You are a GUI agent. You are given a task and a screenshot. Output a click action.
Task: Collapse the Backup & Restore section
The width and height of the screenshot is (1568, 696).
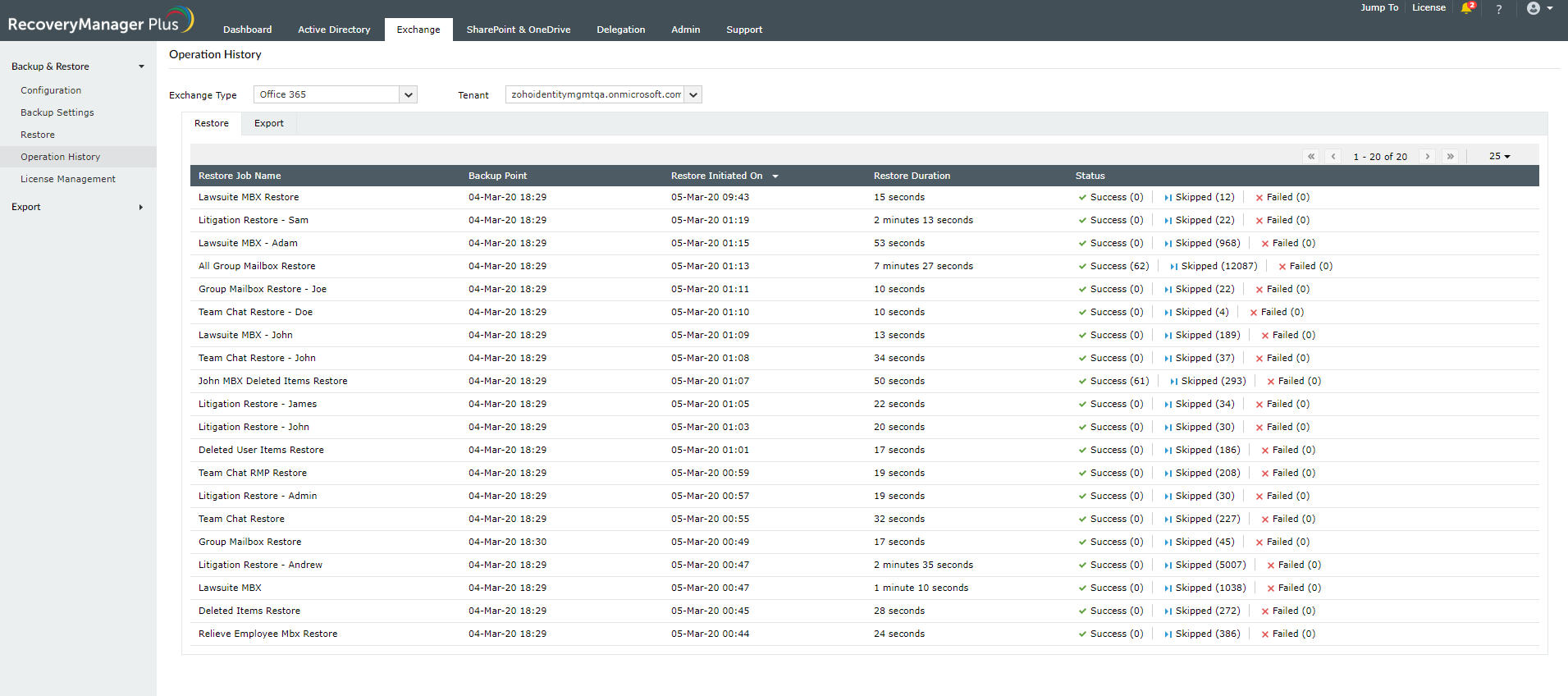click(x=141, y=66)
